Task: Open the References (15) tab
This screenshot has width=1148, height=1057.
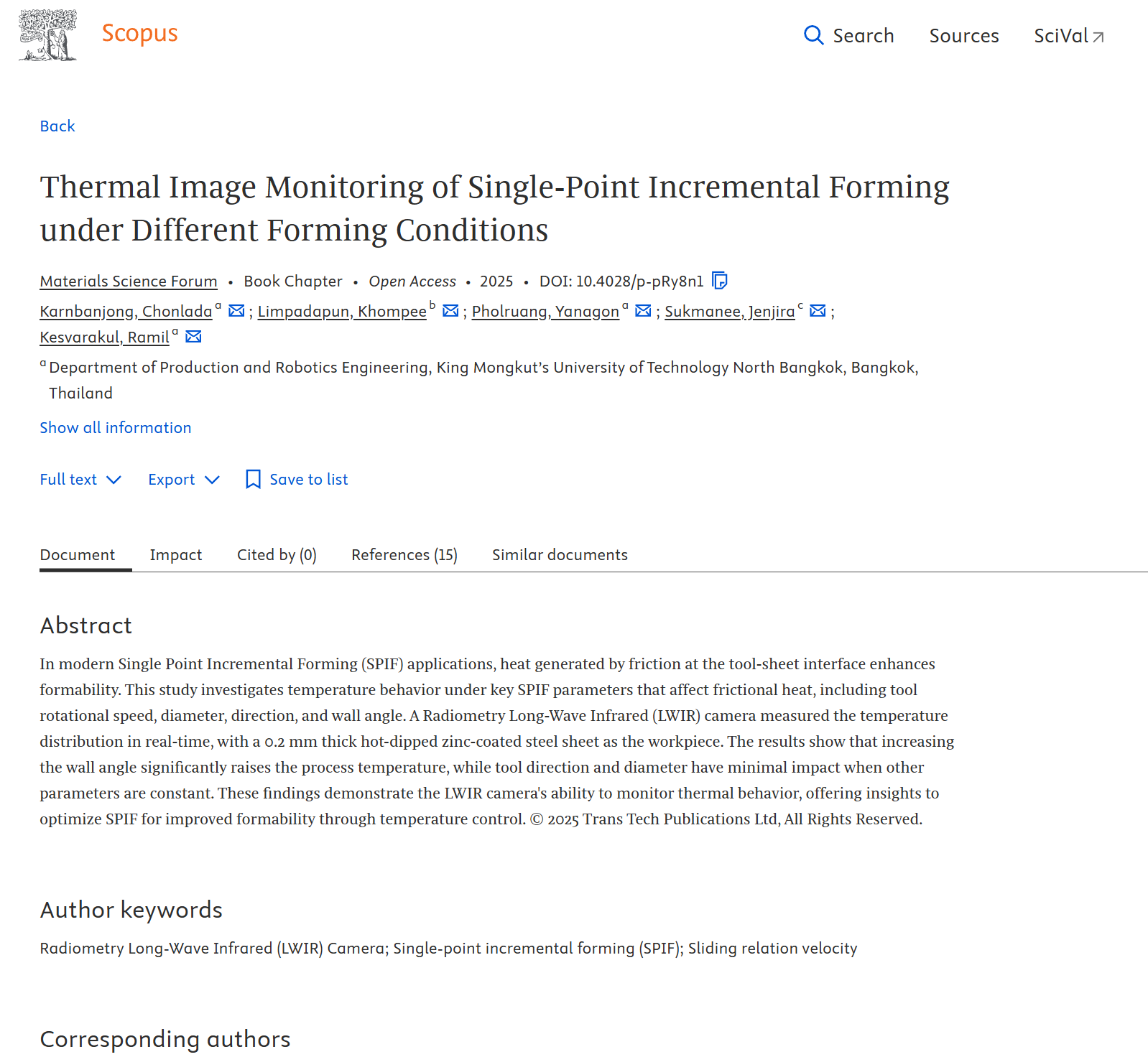Action: tap(404, 555)
